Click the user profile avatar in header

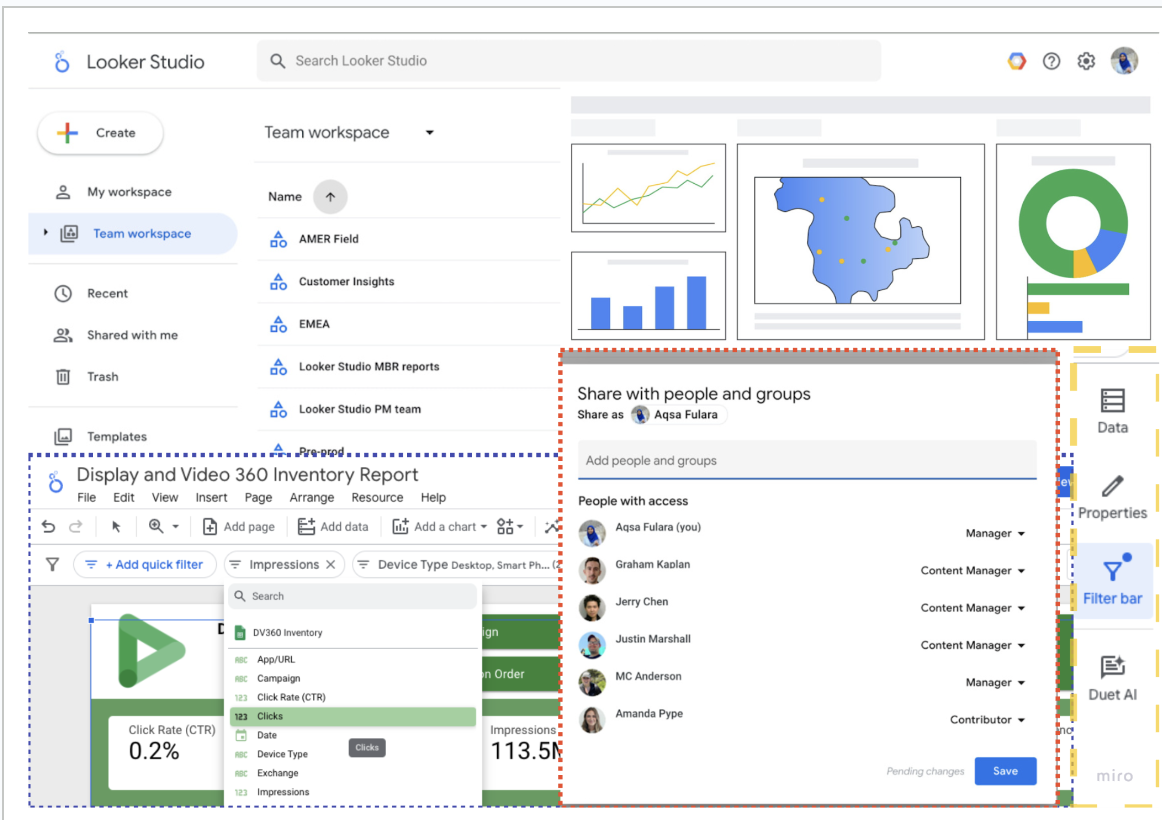click(x=1123, y=61)
